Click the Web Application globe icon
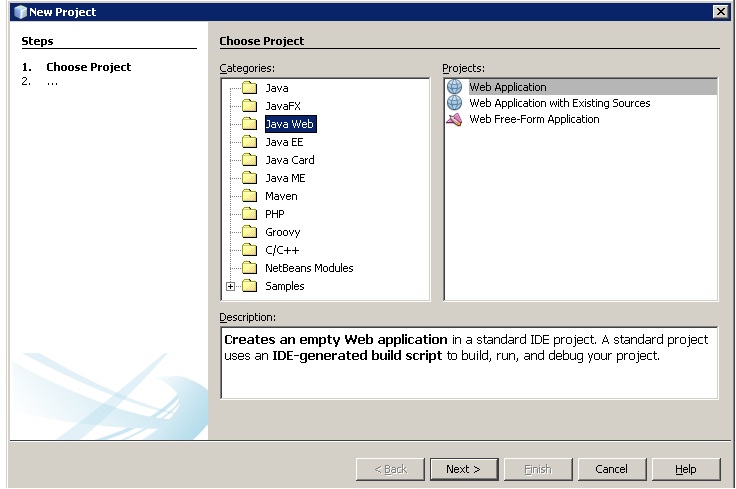The width and height of the screenshot is (736, 489). pos(454,87)
